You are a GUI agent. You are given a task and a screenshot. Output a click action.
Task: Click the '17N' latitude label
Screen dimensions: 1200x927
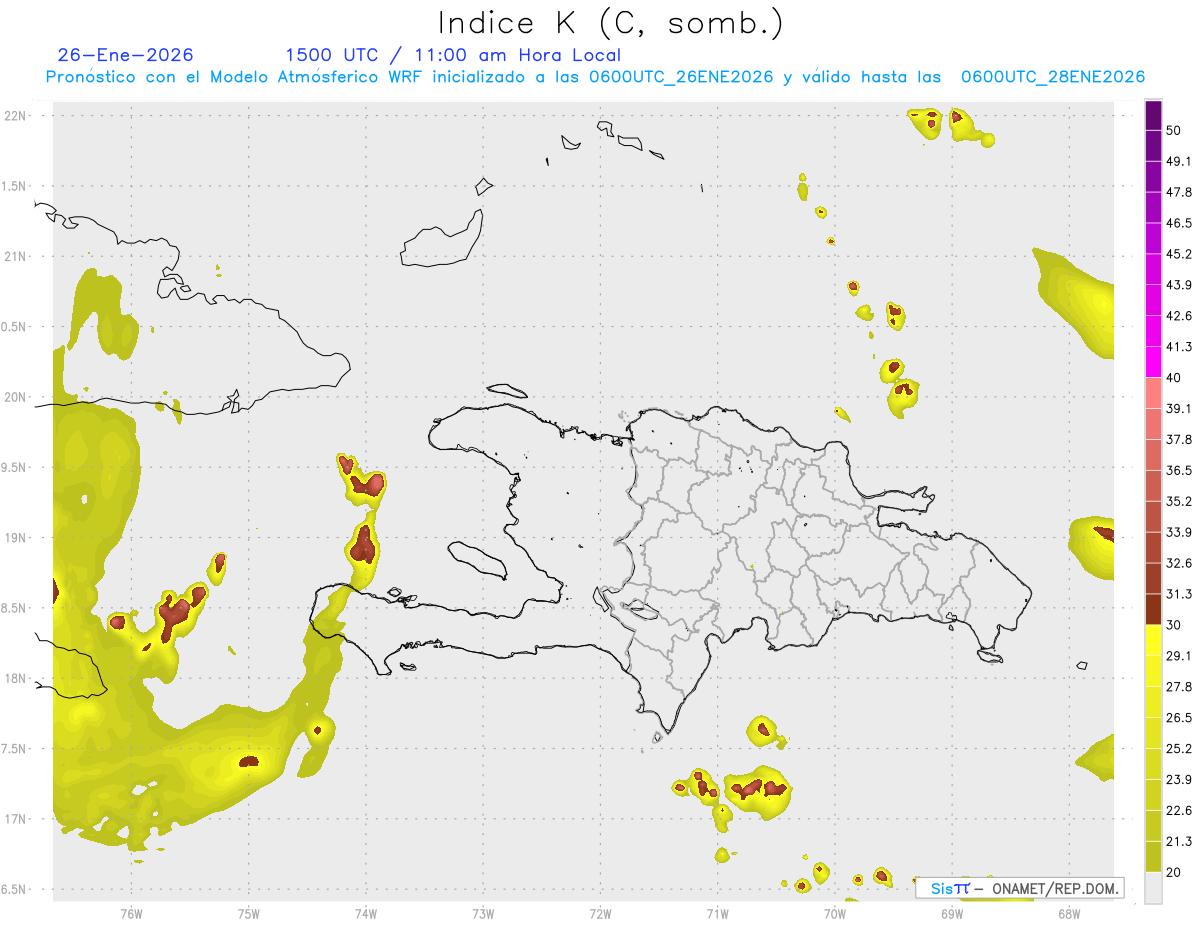[17, 819]
